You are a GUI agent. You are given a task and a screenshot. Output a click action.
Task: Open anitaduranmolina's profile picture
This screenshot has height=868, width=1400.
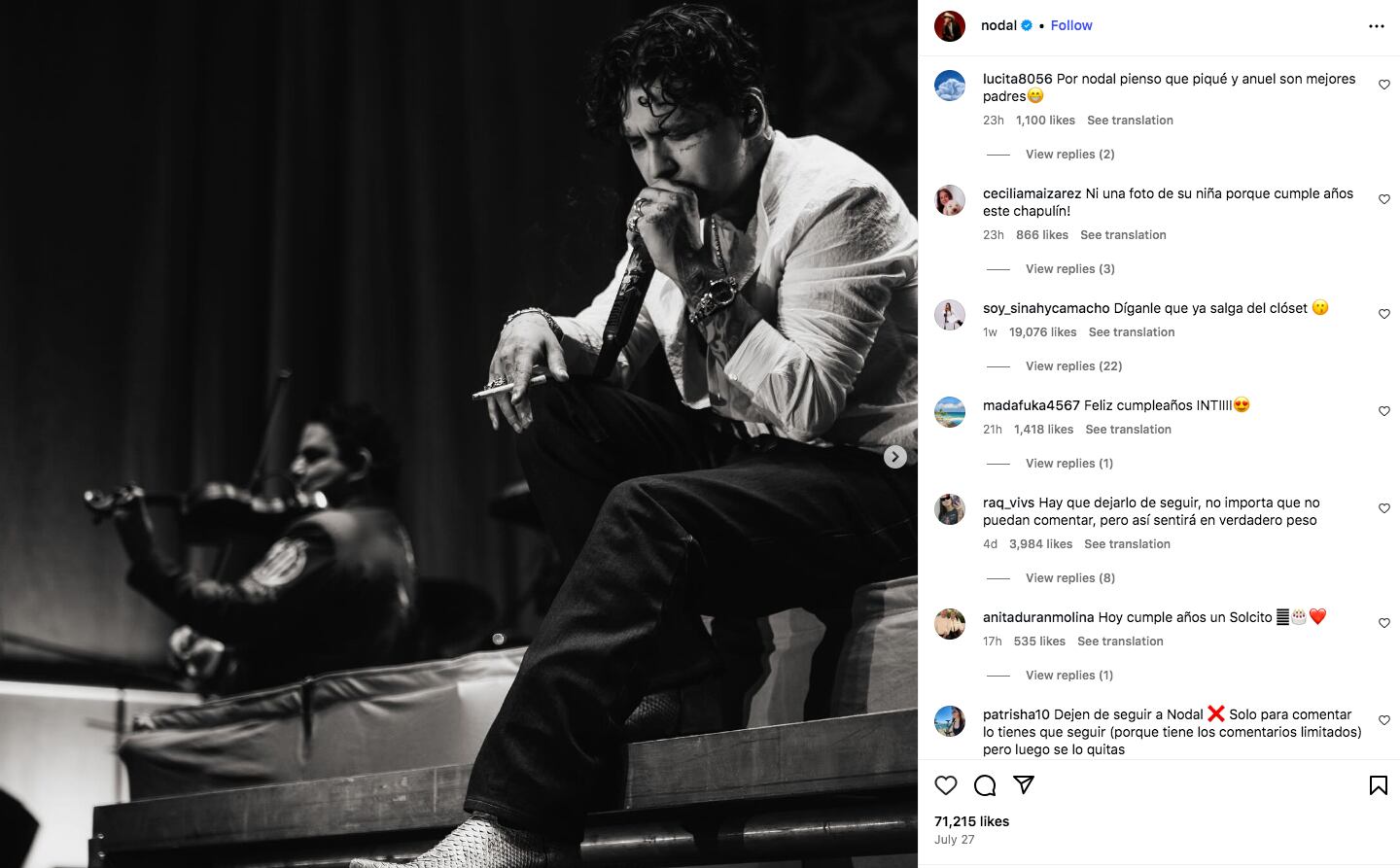[x=950, y=624]
